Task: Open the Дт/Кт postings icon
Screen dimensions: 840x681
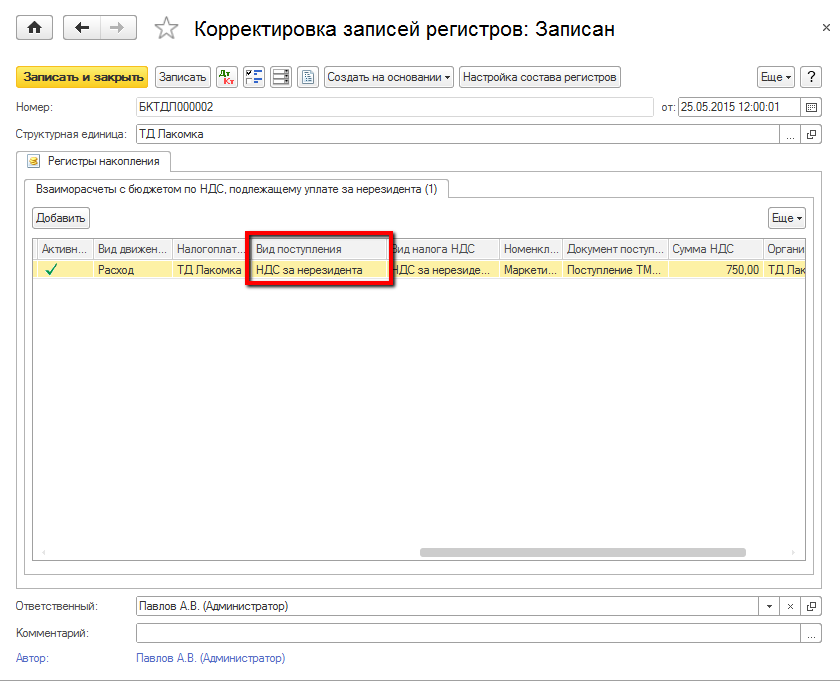Action: (227, 77)
